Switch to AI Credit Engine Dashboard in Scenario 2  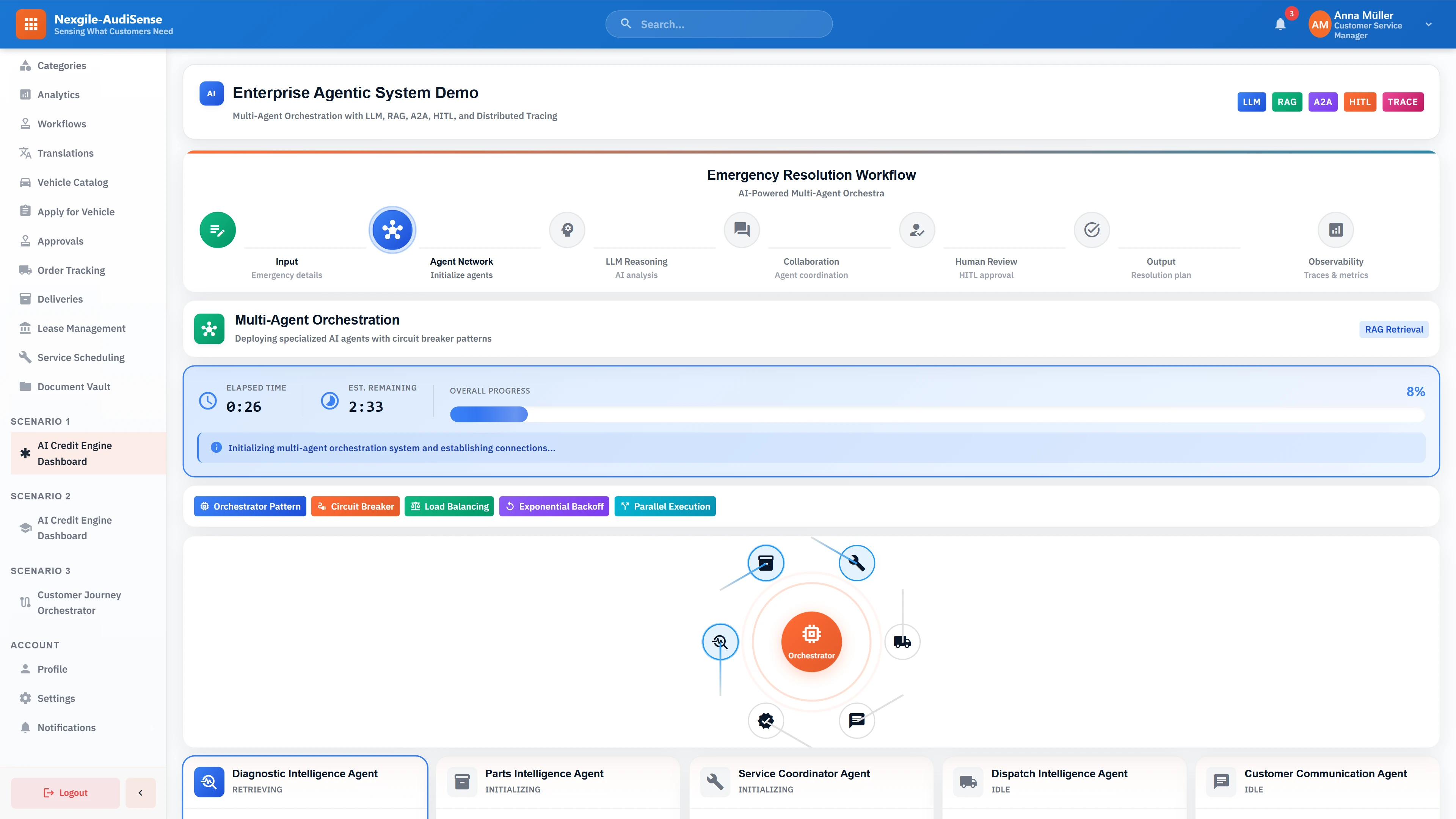tap(75, 527)
